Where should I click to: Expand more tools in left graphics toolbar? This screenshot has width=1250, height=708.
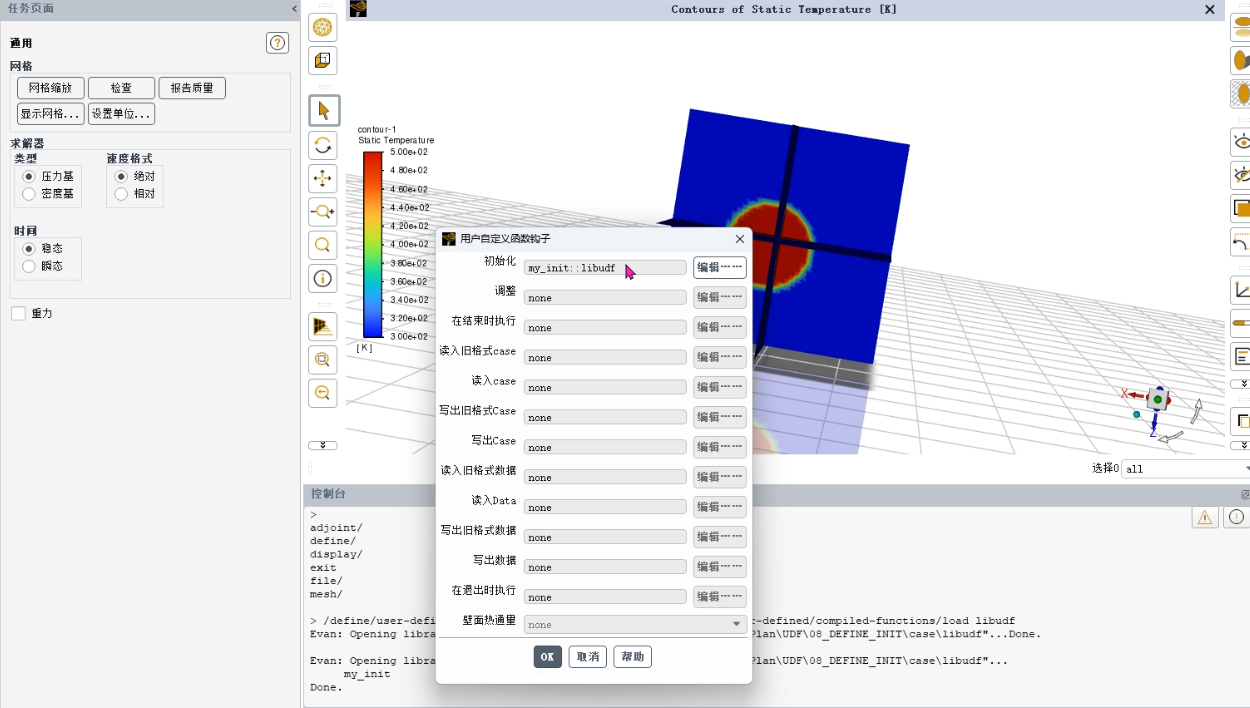click(322, 445)
